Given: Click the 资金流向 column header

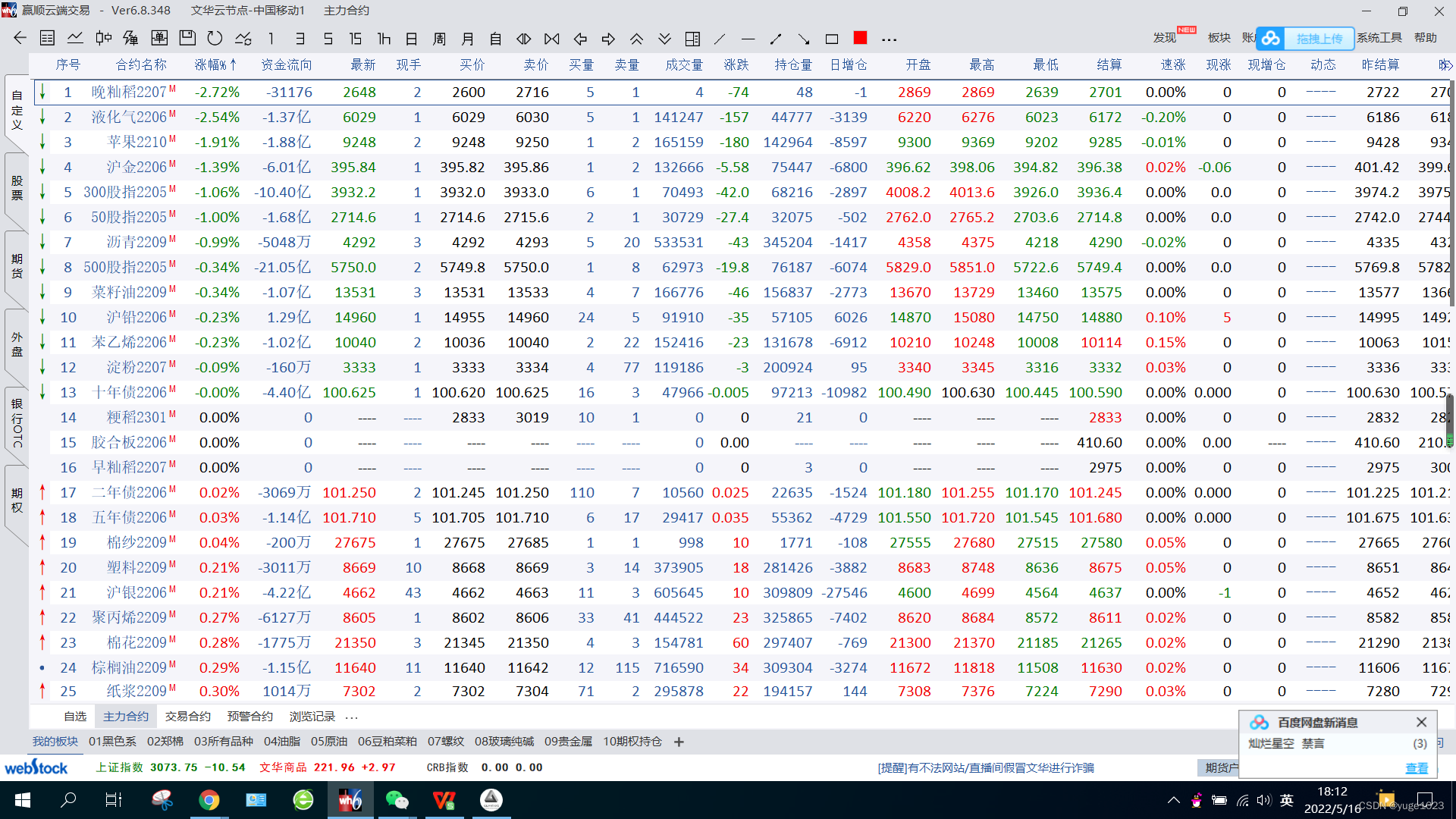Looking at the screenshot, I should pyautogui.click(x=287, y=65).
